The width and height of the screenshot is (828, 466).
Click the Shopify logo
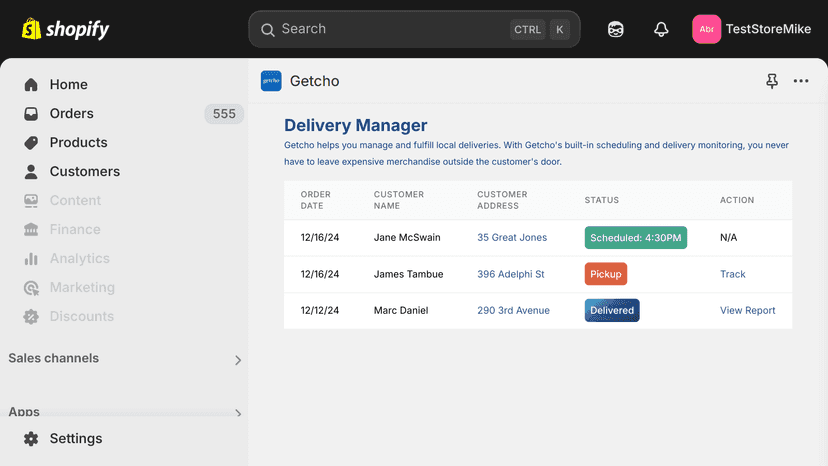(65, 29)
